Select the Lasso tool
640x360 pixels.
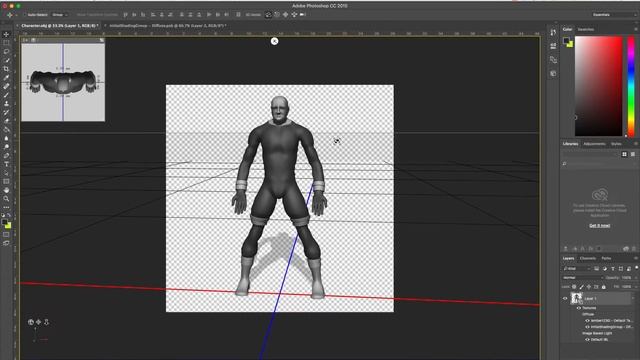tap(6, 51)
